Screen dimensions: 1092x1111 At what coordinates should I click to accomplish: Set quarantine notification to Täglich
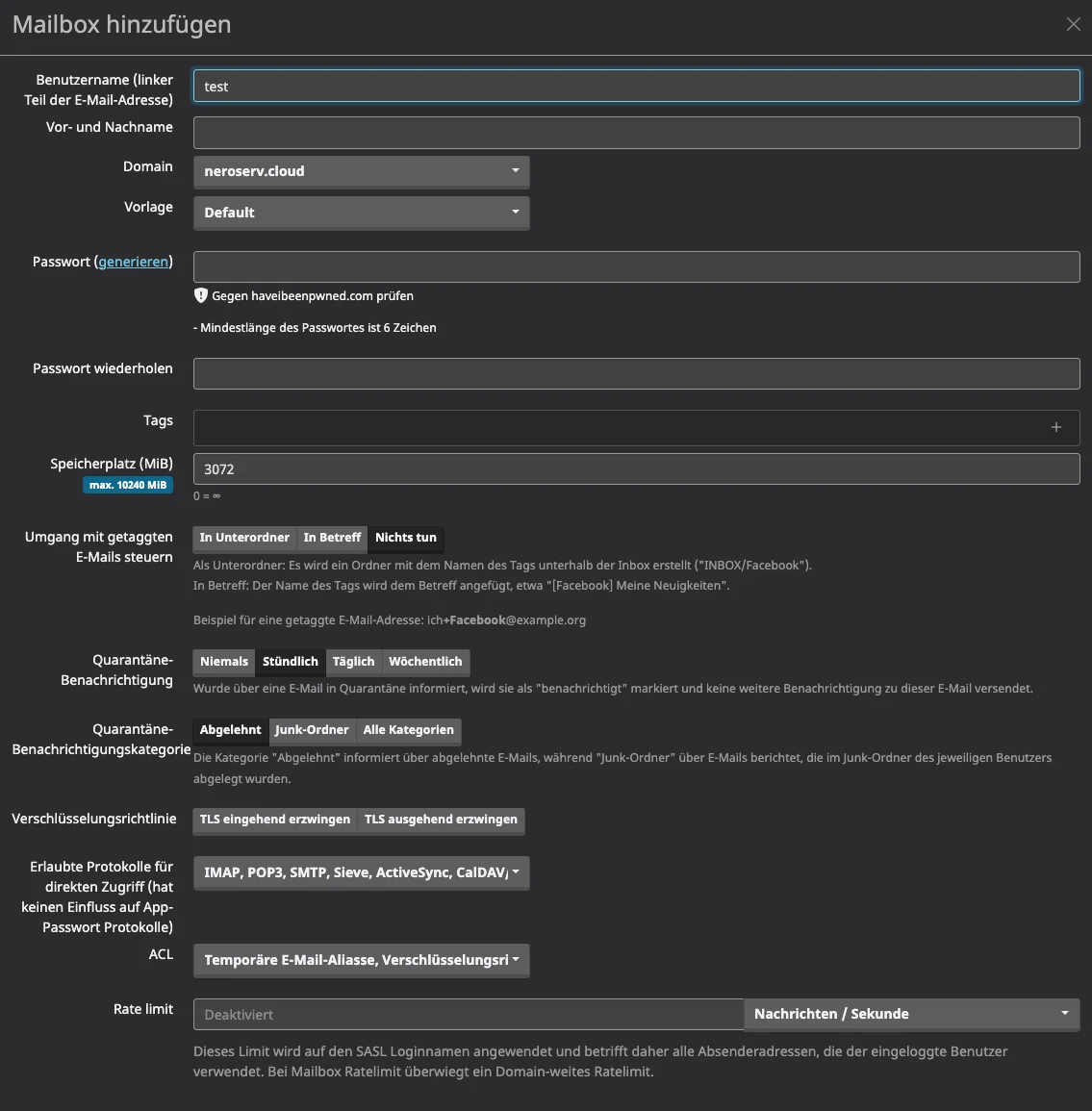354,662
